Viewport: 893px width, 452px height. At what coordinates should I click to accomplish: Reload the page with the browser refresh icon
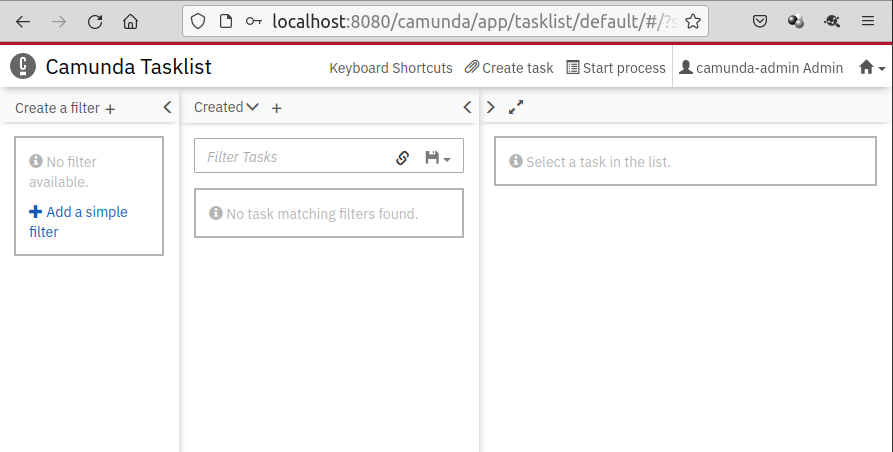coord(95,21)
